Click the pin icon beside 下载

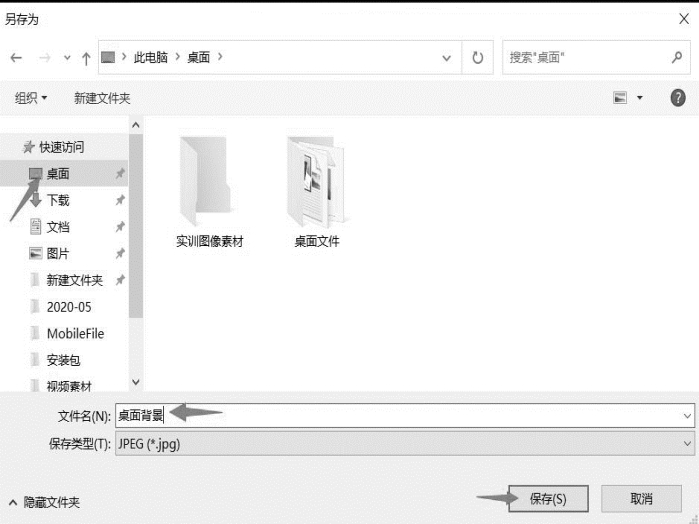point(120,200)
